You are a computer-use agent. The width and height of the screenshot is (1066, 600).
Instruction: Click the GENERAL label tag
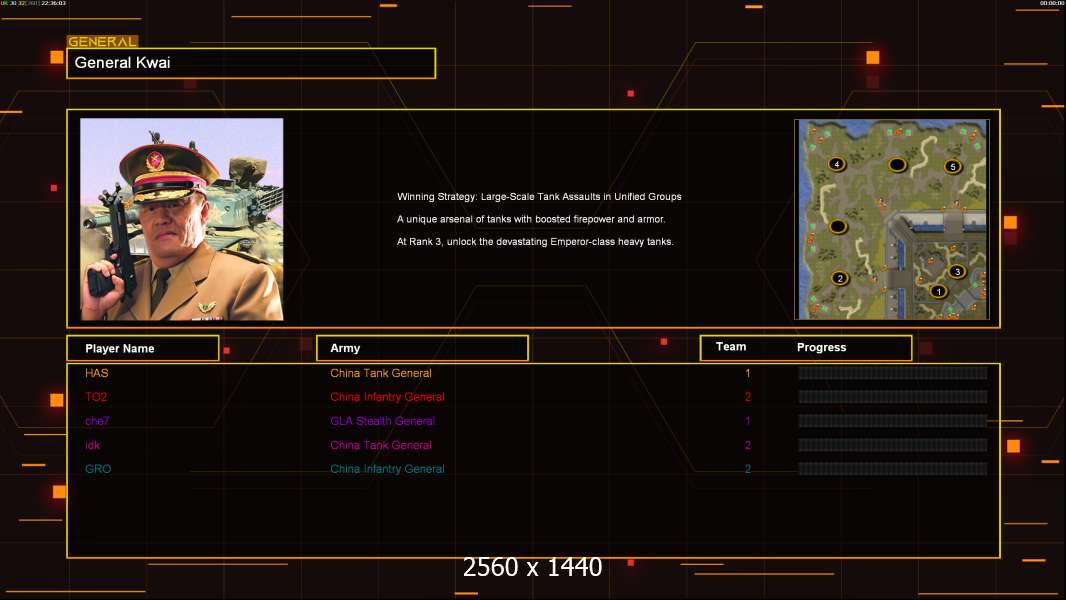(x=103, y=41)
